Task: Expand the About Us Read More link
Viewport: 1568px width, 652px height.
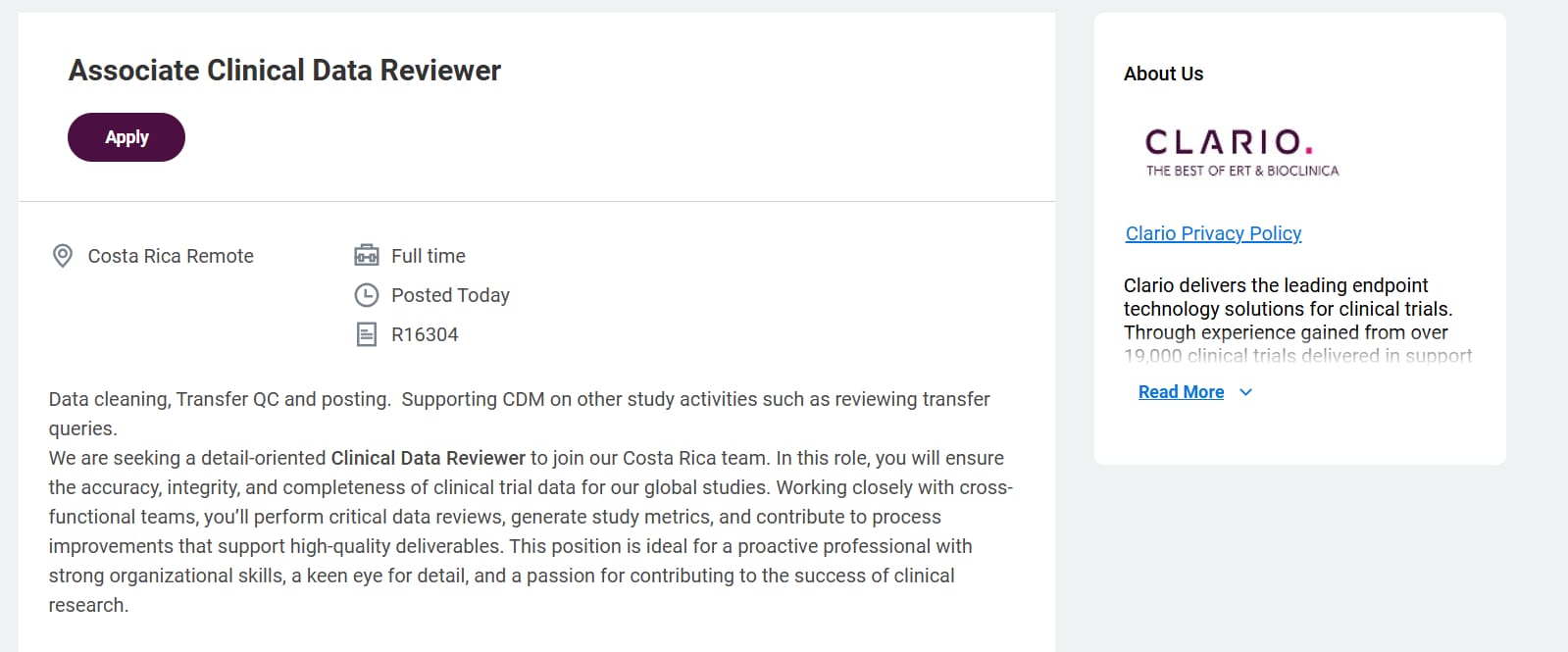Action: click(1181, 392)
